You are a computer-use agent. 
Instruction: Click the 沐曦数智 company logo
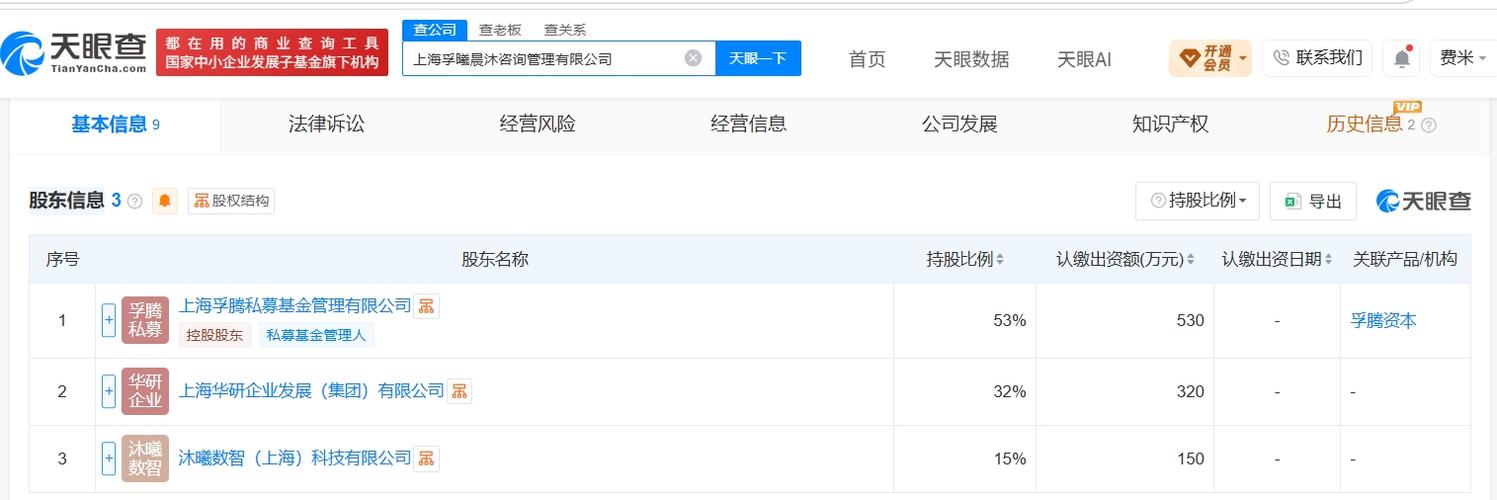[145, 458]
